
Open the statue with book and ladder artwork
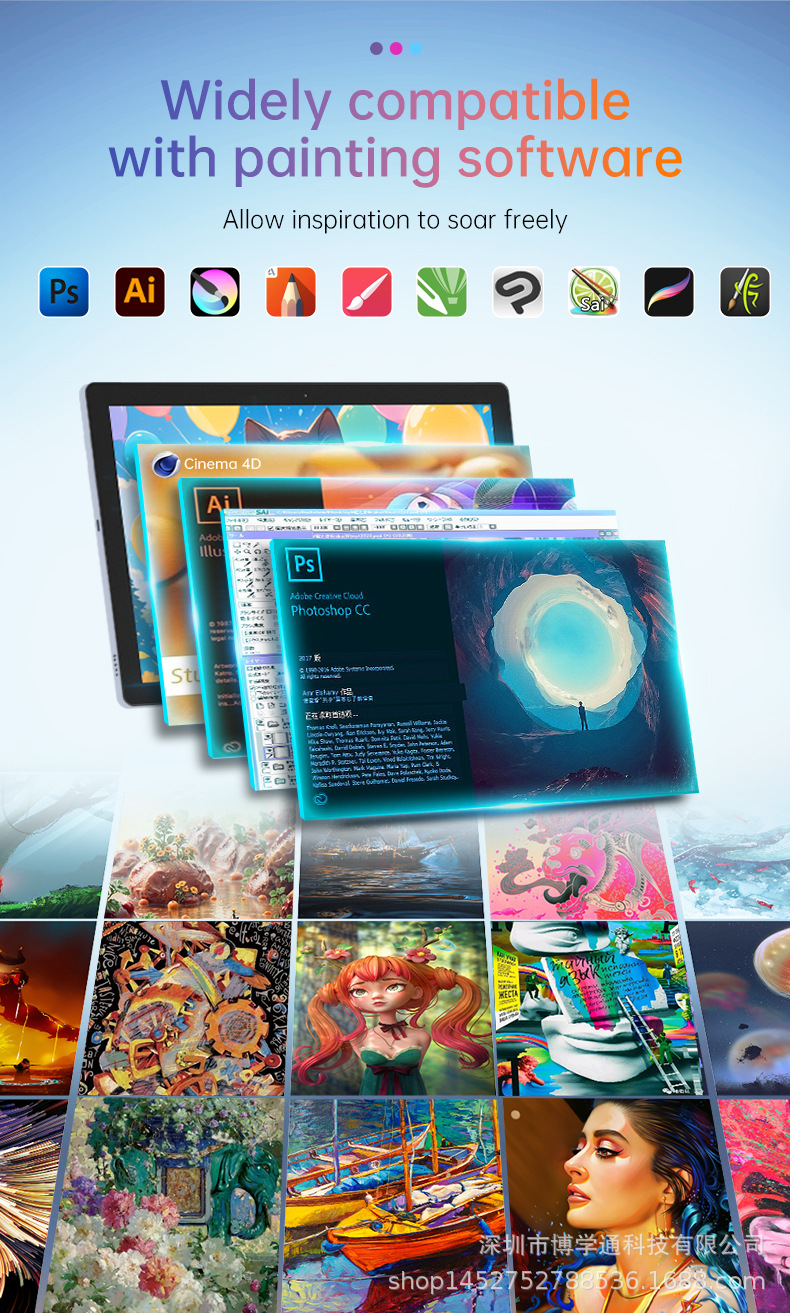point(598,1008)
